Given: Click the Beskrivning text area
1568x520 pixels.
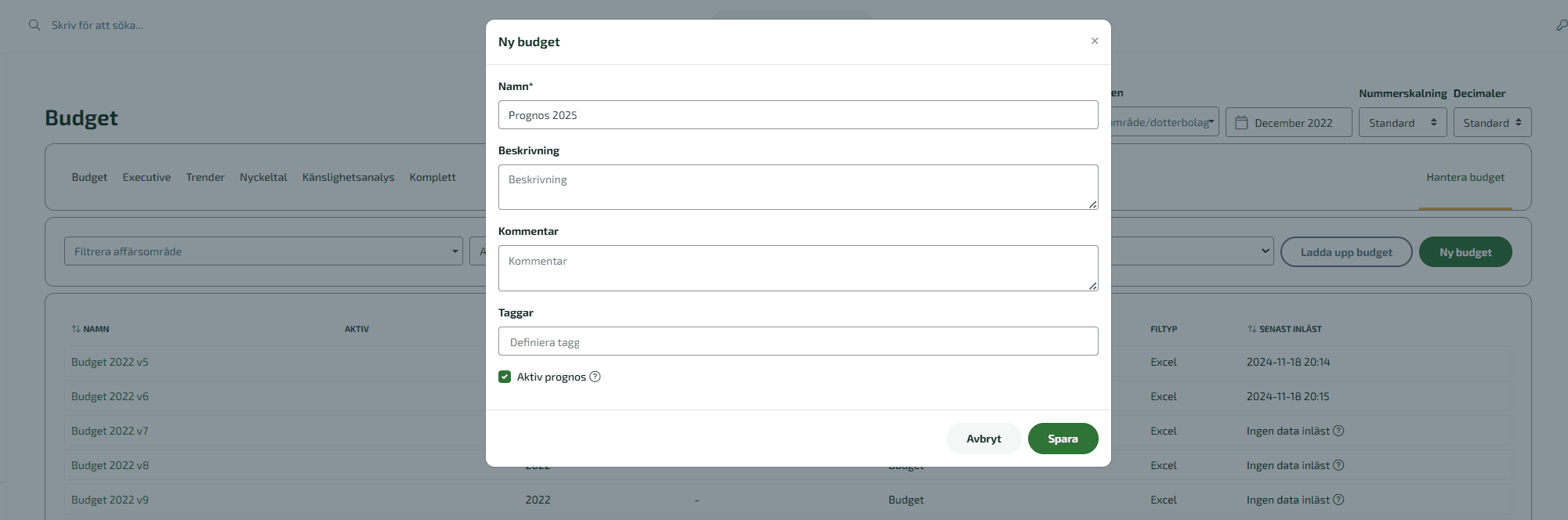Looking at the screenshot, I should pos(798,187).
